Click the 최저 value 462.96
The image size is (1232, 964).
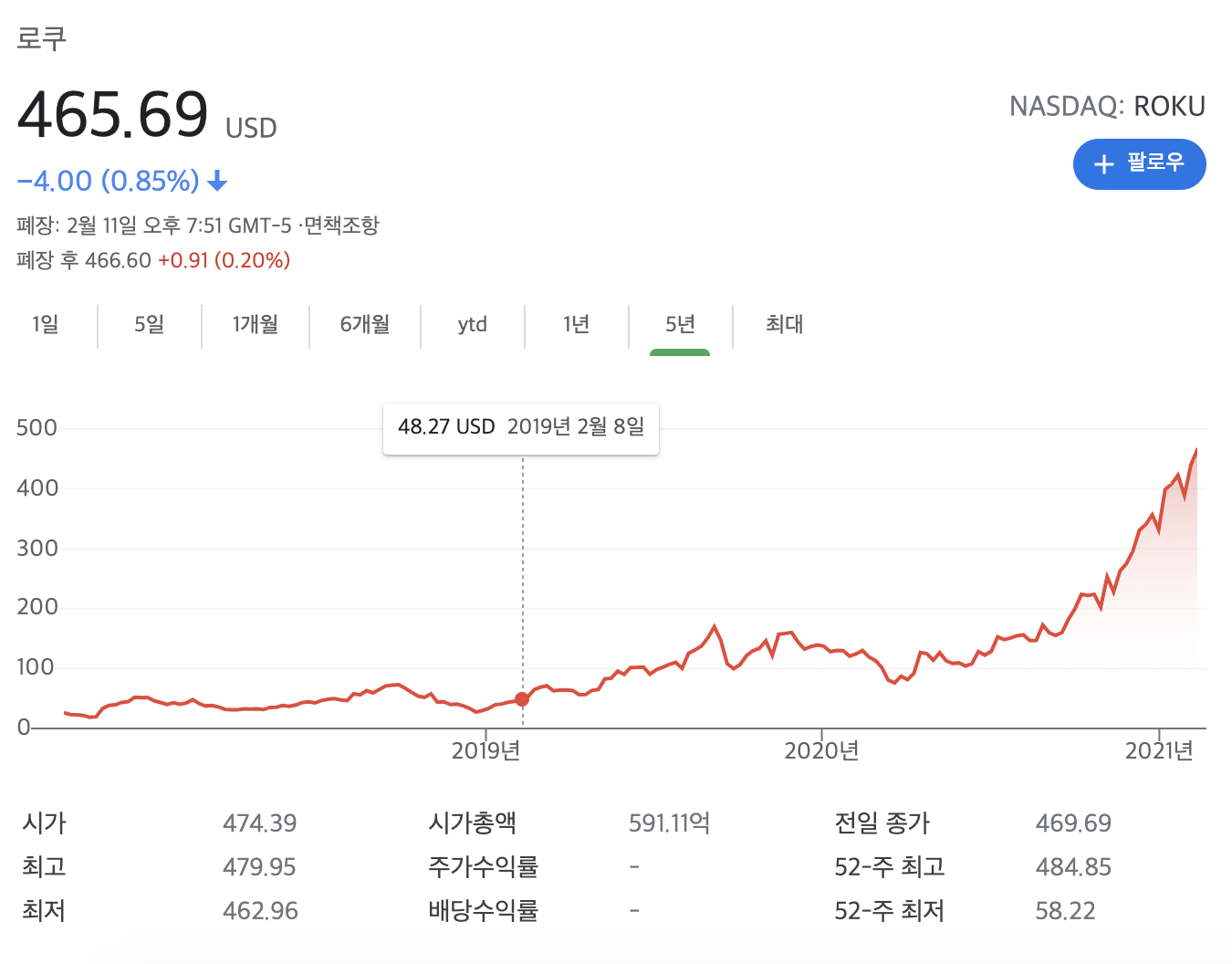[260, 911]
